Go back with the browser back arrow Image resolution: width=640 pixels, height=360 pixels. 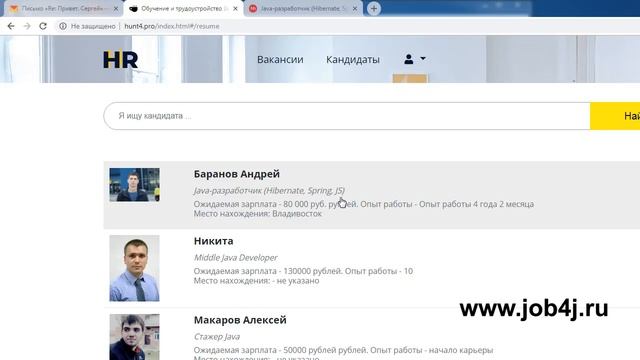11,26
